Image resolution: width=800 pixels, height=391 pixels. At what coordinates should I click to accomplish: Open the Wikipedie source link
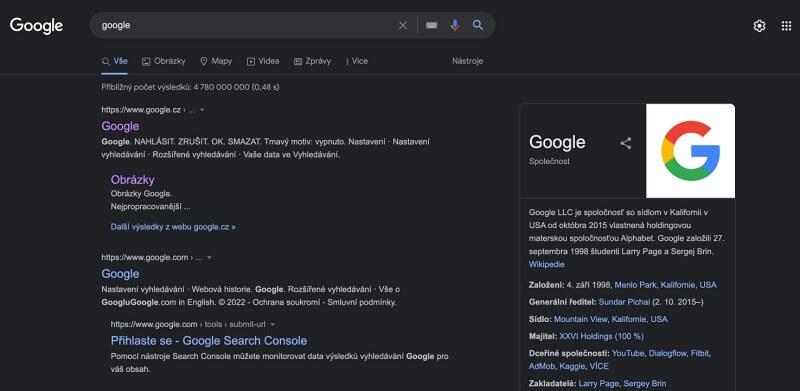546,264
